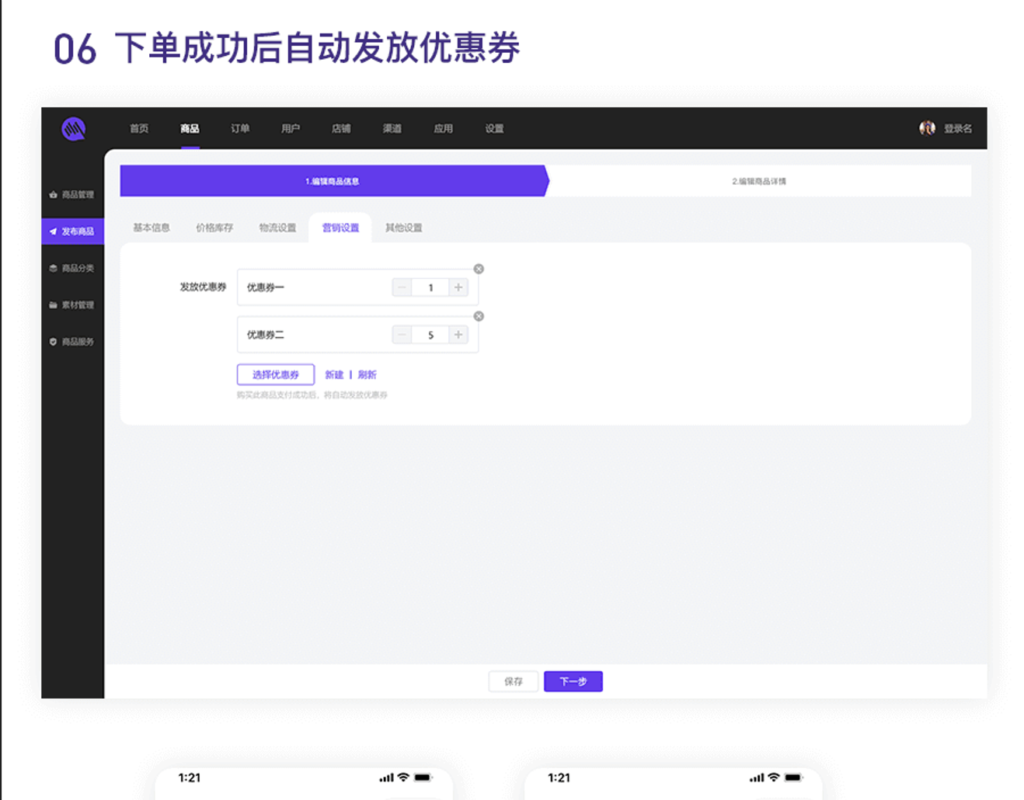
Task: Click the circular logo in the top bar
Action: pos(72,129)
